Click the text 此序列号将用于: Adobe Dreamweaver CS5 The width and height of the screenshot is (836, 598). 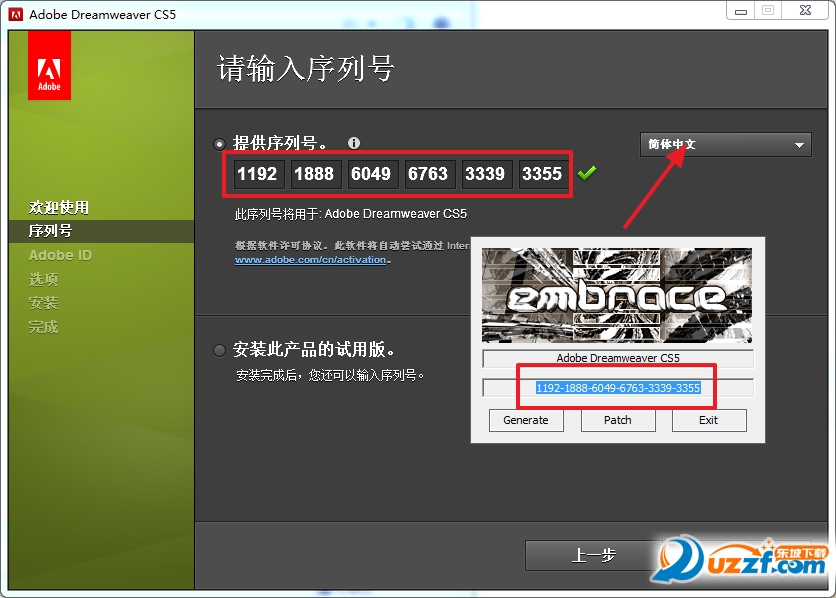point(351,214)
